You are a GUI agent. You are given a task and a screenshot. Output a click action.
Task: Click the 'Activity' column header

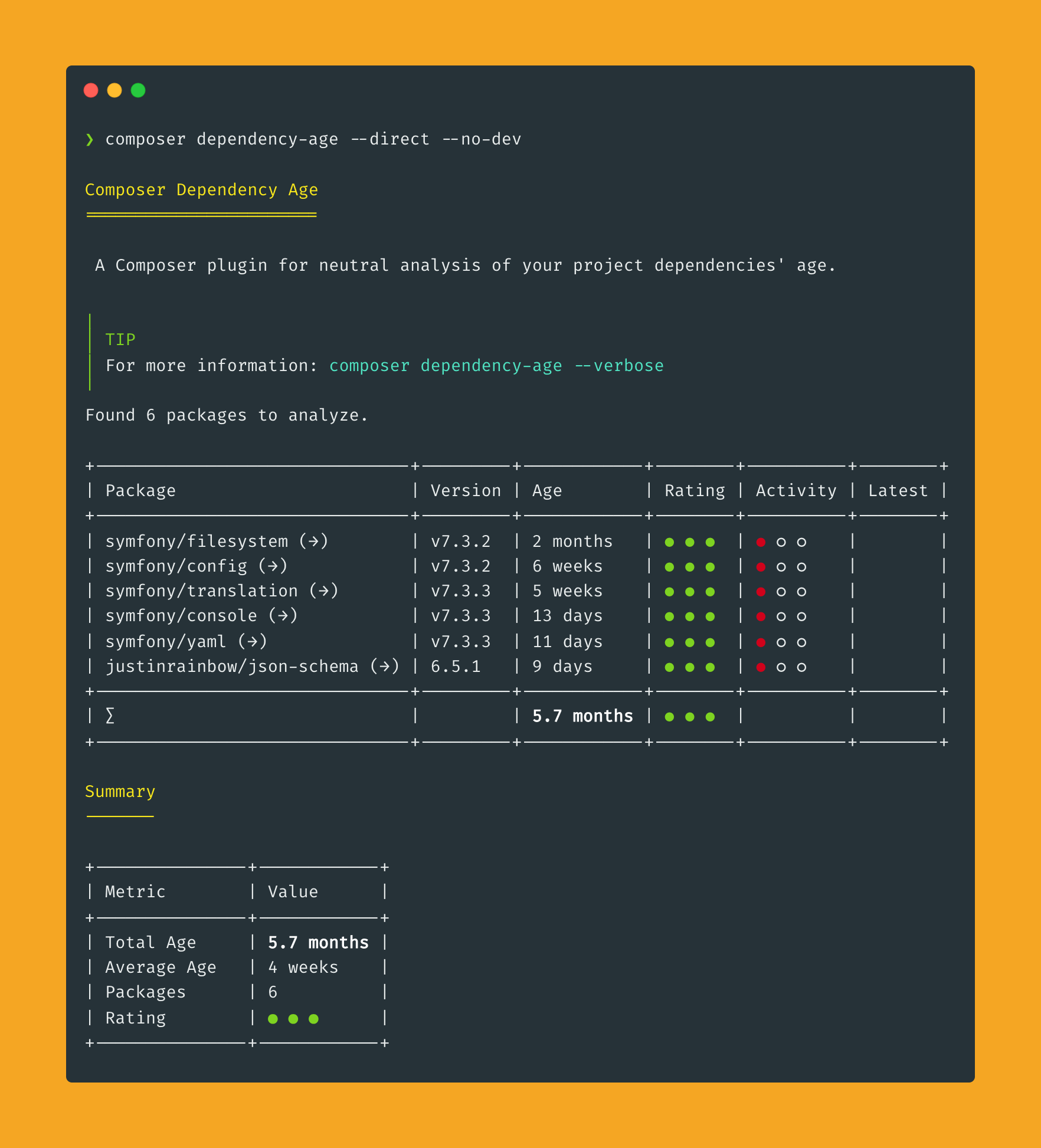pyautogui.click(x=796, y=491)
